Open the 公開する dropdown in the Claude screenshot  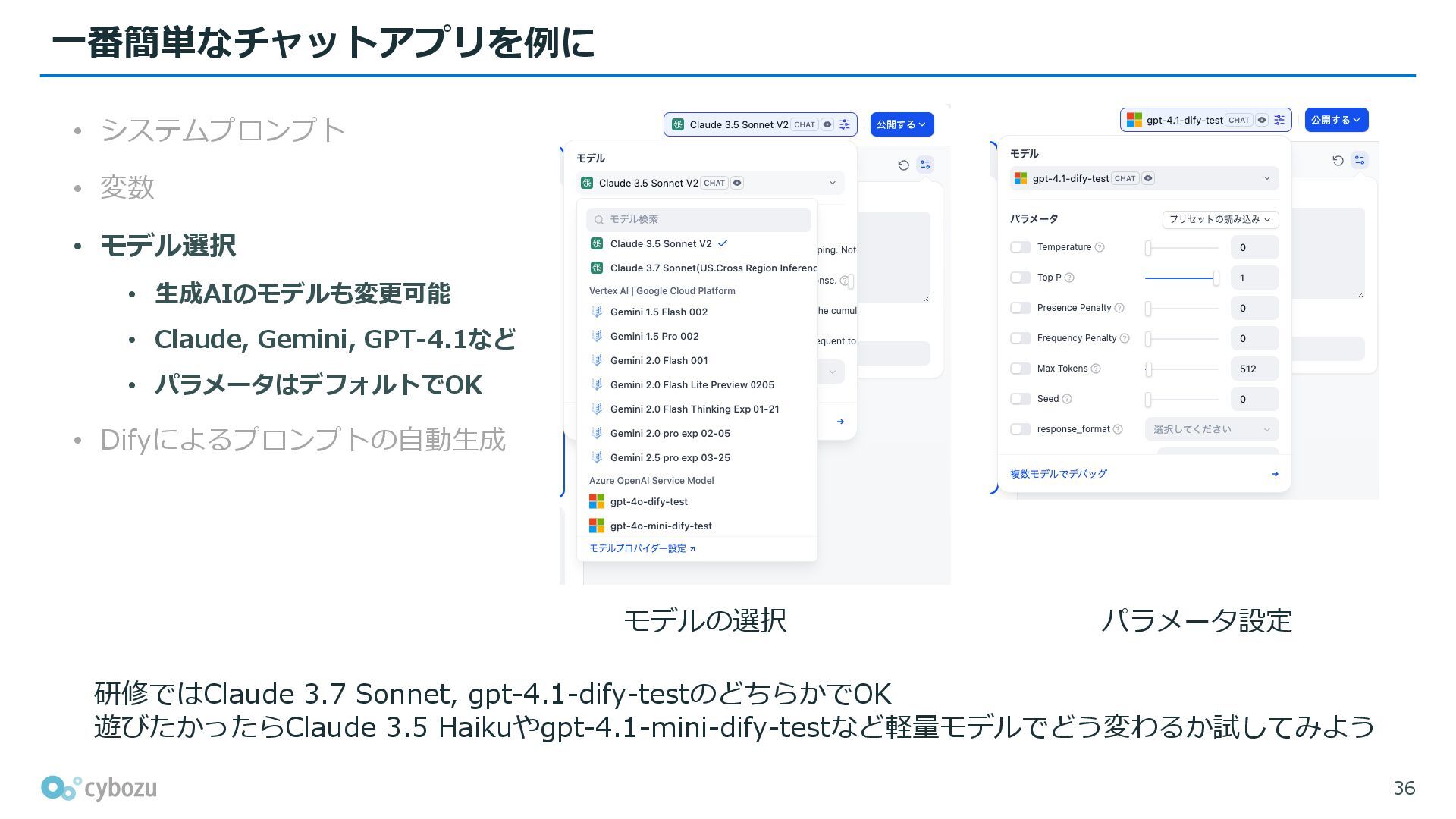902,124
